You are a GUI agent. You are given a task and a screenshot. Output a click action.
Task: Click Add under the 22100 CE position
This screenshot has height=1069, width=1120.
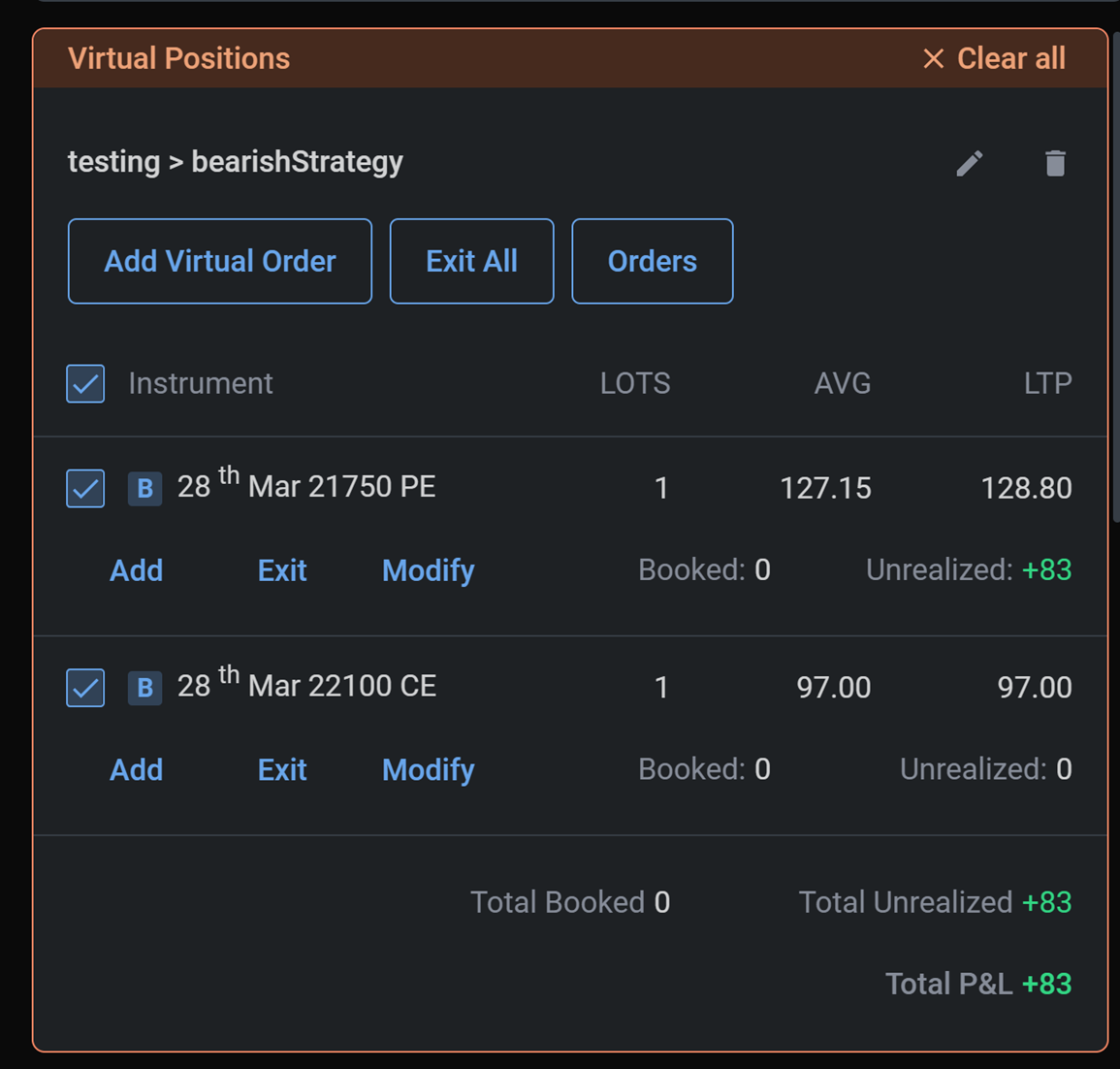(136, 770)
